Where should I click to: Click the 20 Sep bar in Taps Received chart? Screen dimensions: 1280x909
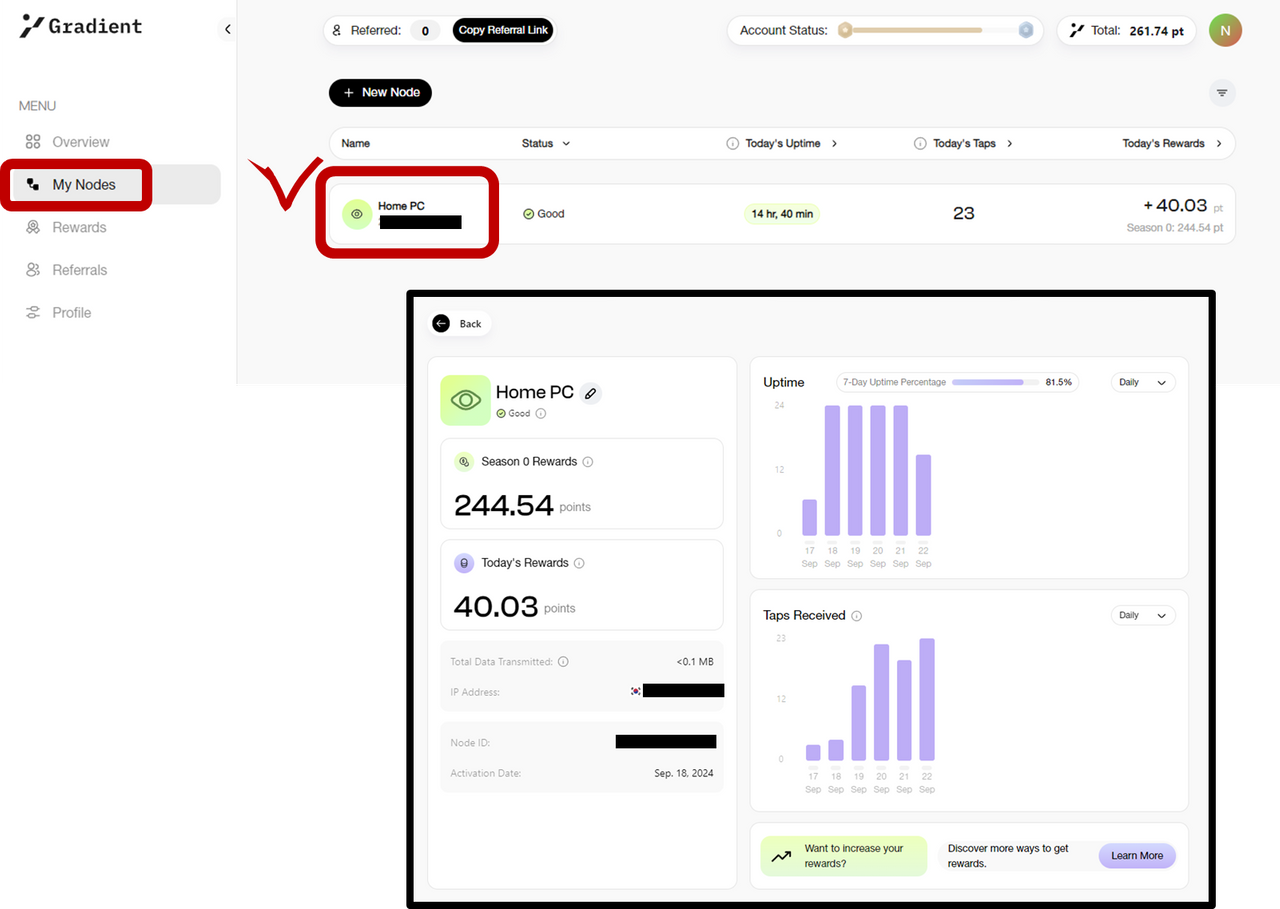882,702
